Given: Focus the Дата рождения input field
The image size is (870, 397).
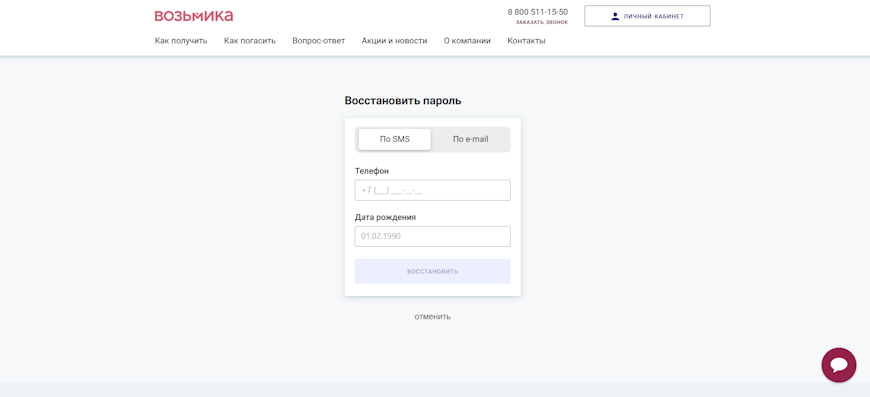Looking at the screenshot, I should [x=432, y=236].
